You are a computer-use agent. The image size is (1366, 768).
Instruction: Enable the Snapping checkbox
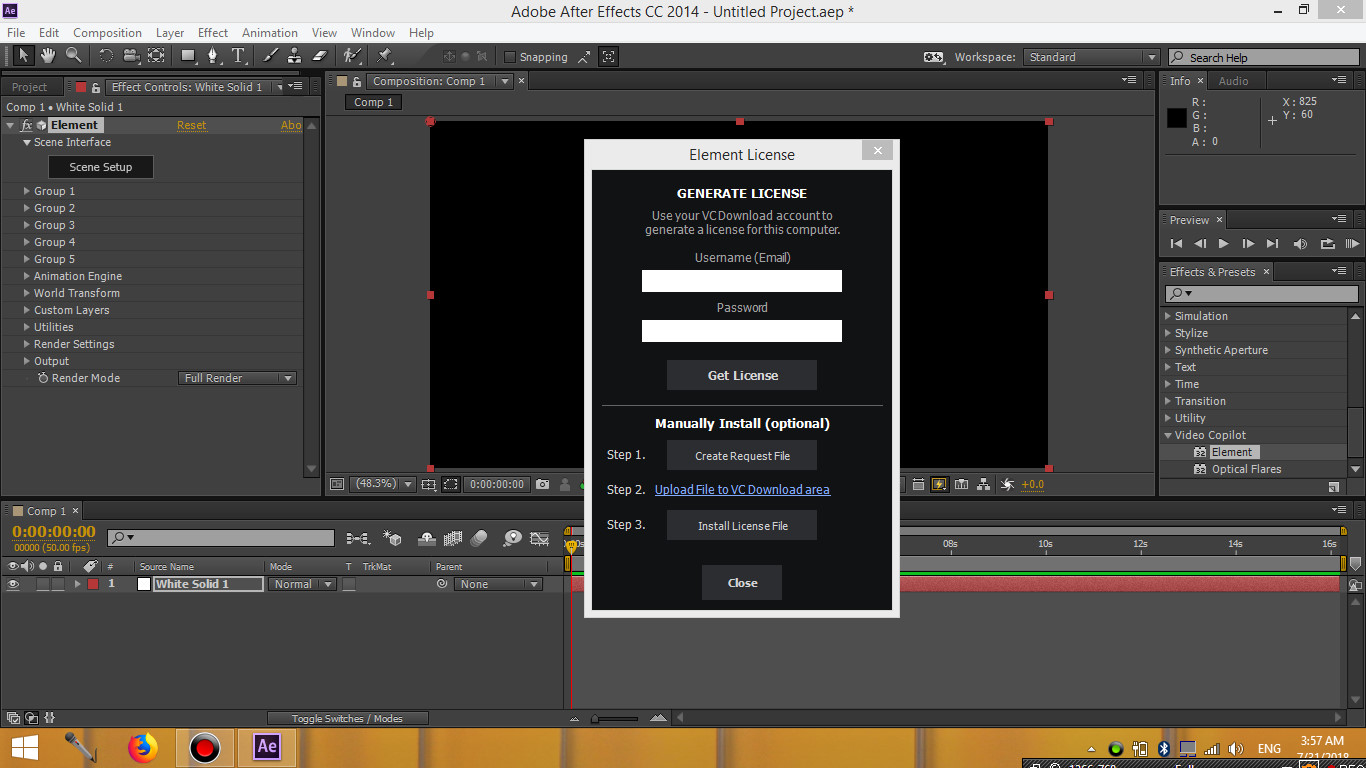click(510, 57)
